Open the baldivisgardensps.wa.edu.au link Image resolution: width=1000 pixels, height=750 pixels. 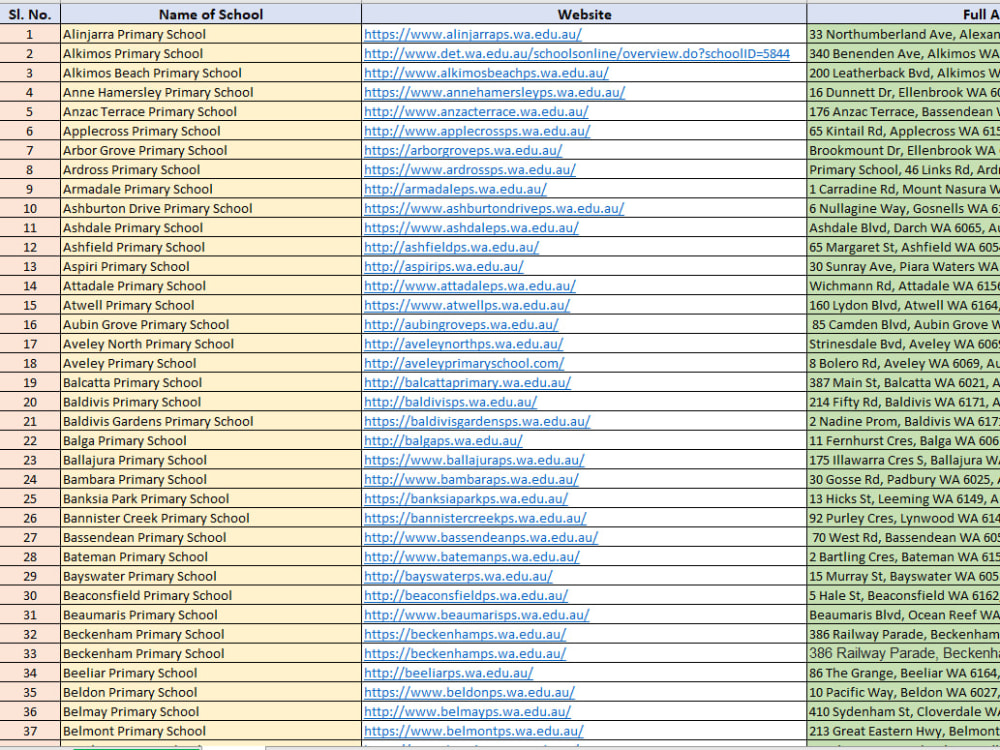click(477, 421)
